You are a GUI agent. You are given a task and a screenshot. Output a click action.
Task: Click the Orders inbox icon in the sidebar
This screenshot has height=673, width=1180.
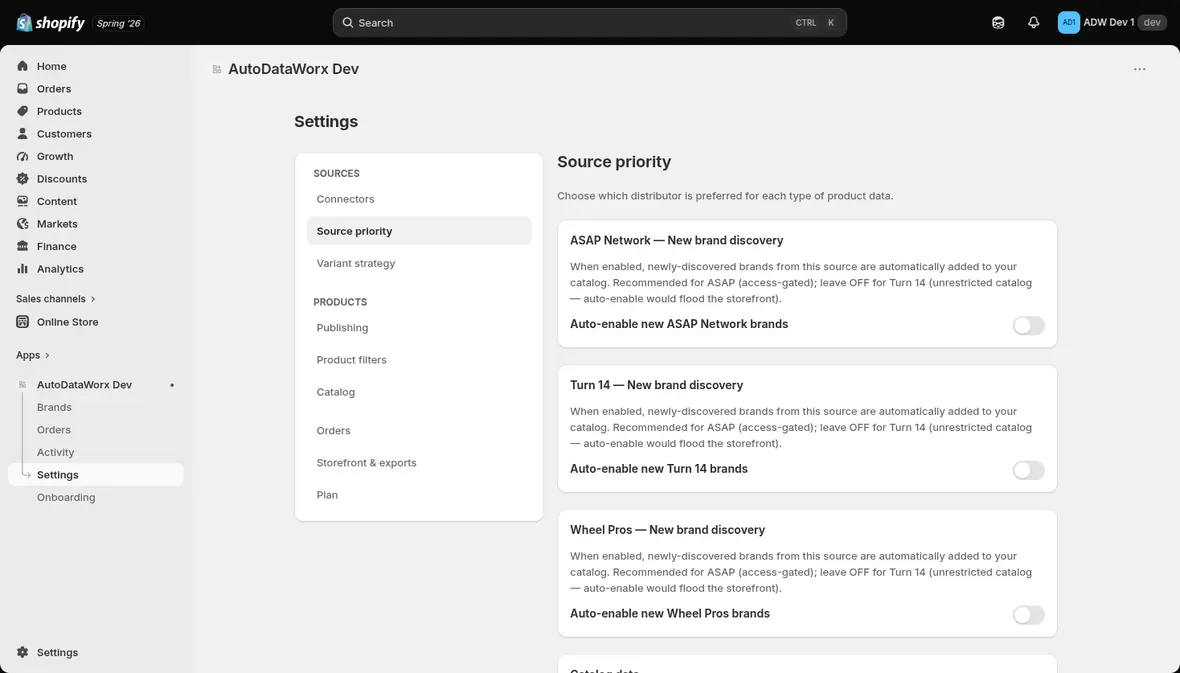[x=23, y=89]
